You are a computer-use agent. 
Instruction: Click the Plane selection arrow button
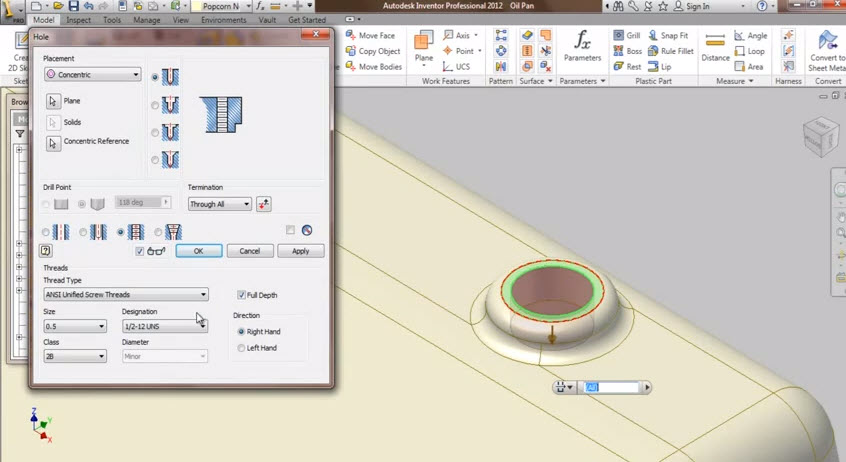pyautogui.click(x=53, y=101)
